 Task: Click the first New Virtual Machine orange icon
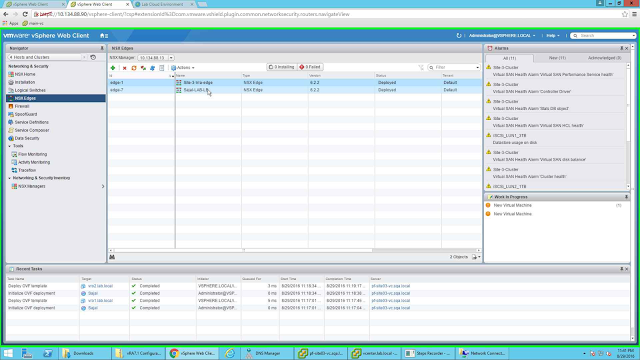[x=488, y=205]
